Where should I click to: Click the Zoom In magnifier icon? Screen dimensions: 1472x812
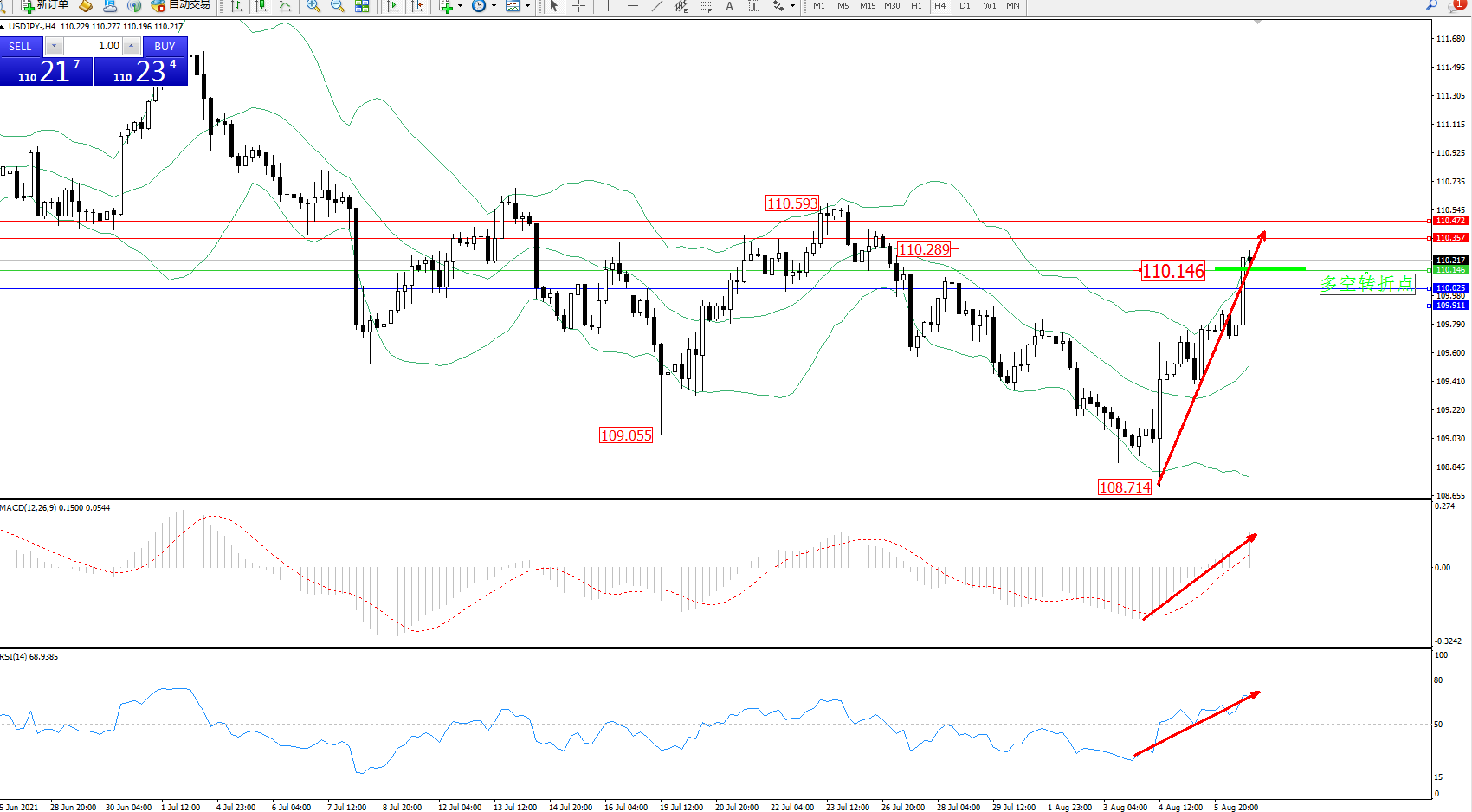click(313, 6)
